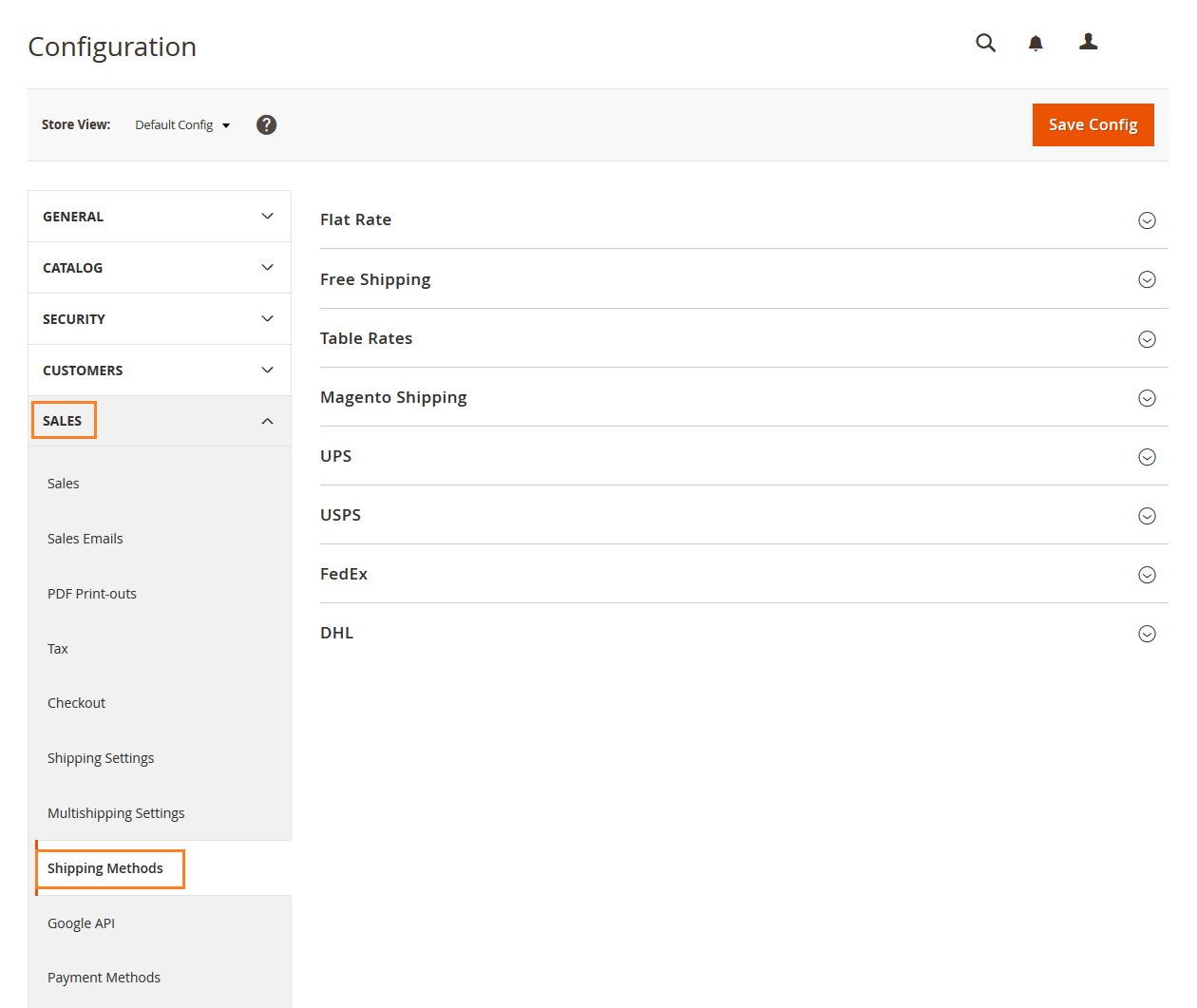1197x1008 pixels.
Task: Select the GENERAL tab label
Action: tap(73, 217)
